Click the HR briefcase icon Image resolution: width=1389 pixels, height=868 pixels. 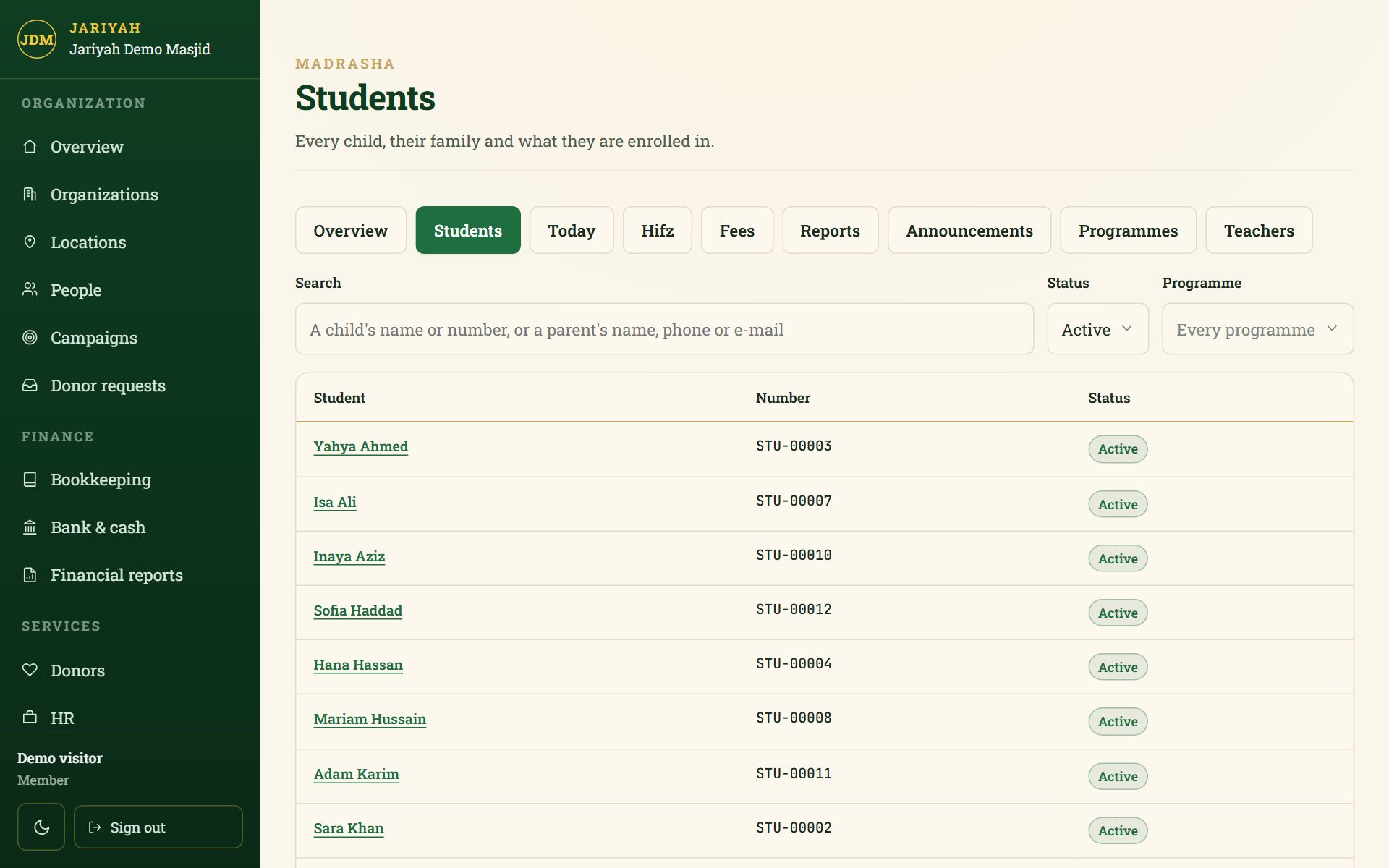click(x=30, y=718)
